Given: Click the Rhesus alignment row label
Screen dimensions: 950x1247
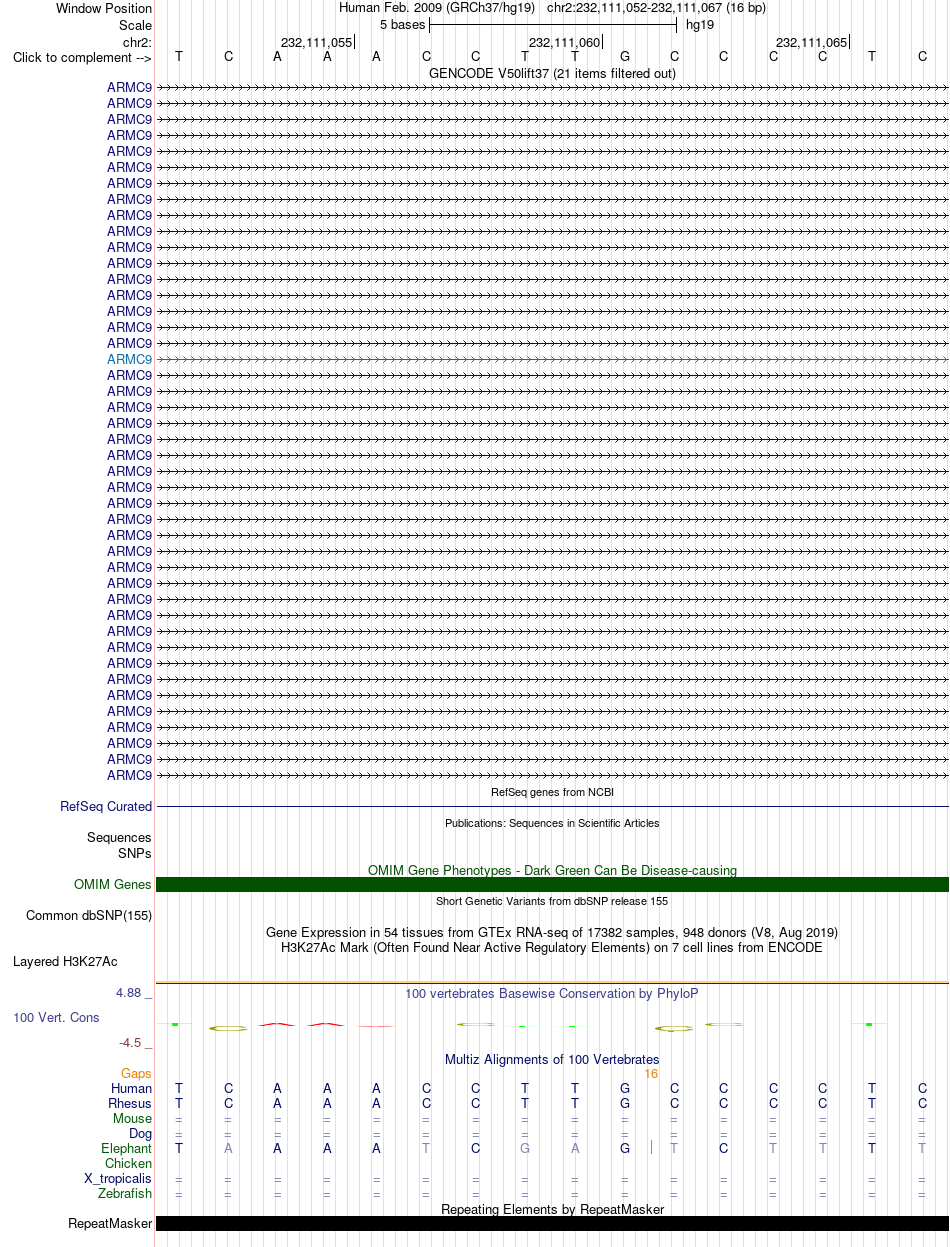Looking at the screenshot, I should click(130, 1103).
